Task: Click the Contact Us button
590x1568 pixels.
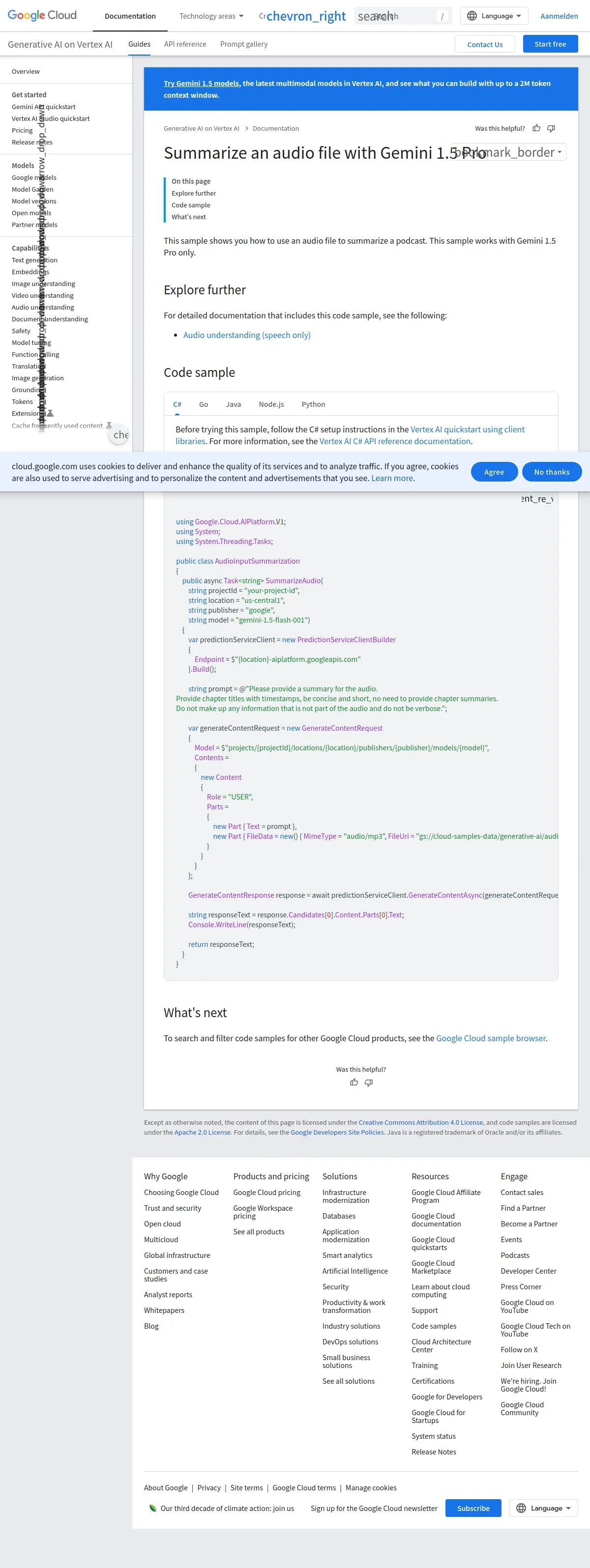Action: click(485, 44)
